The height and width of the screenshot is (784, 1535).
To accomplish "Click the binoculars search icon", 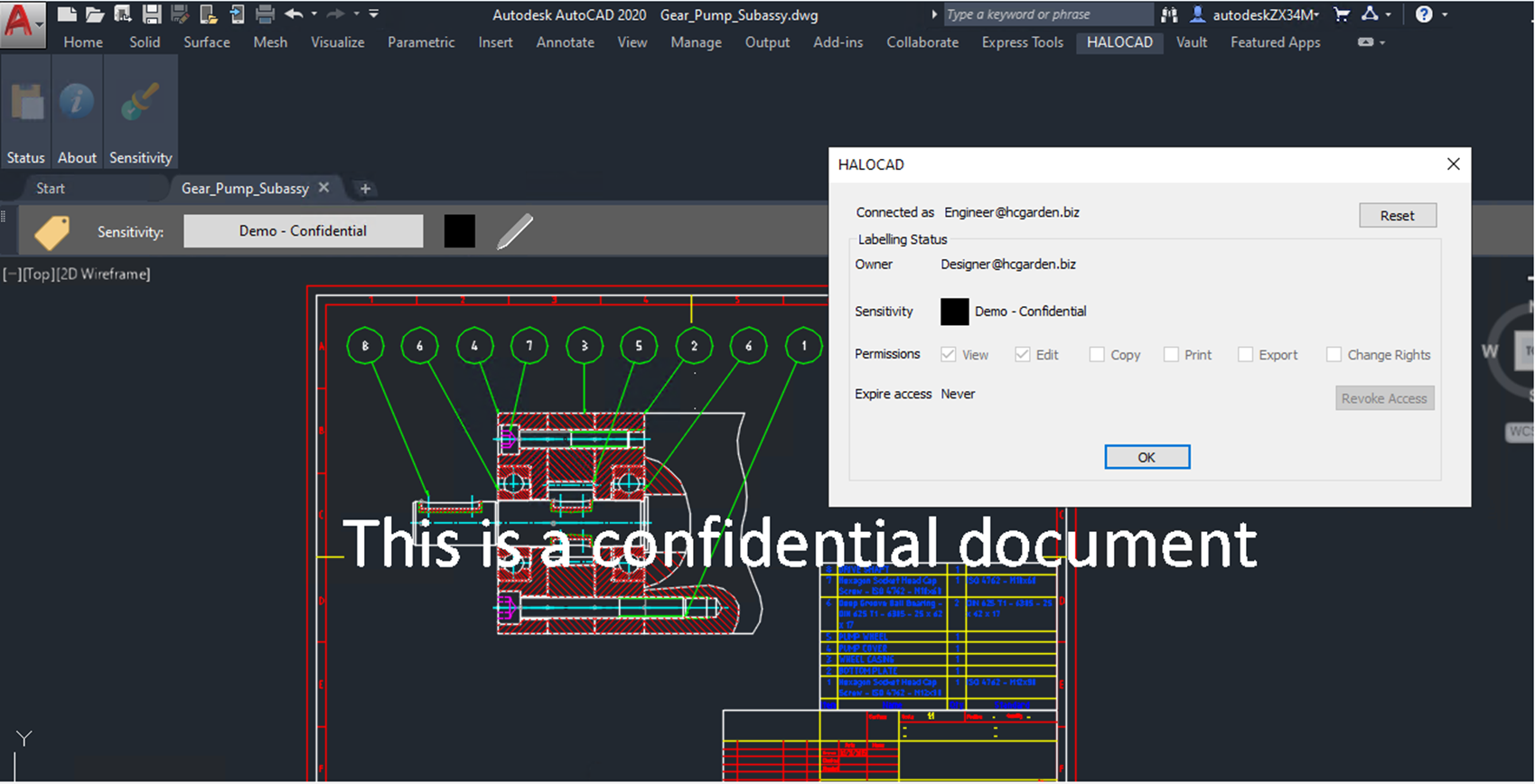I will [1169, 14].
